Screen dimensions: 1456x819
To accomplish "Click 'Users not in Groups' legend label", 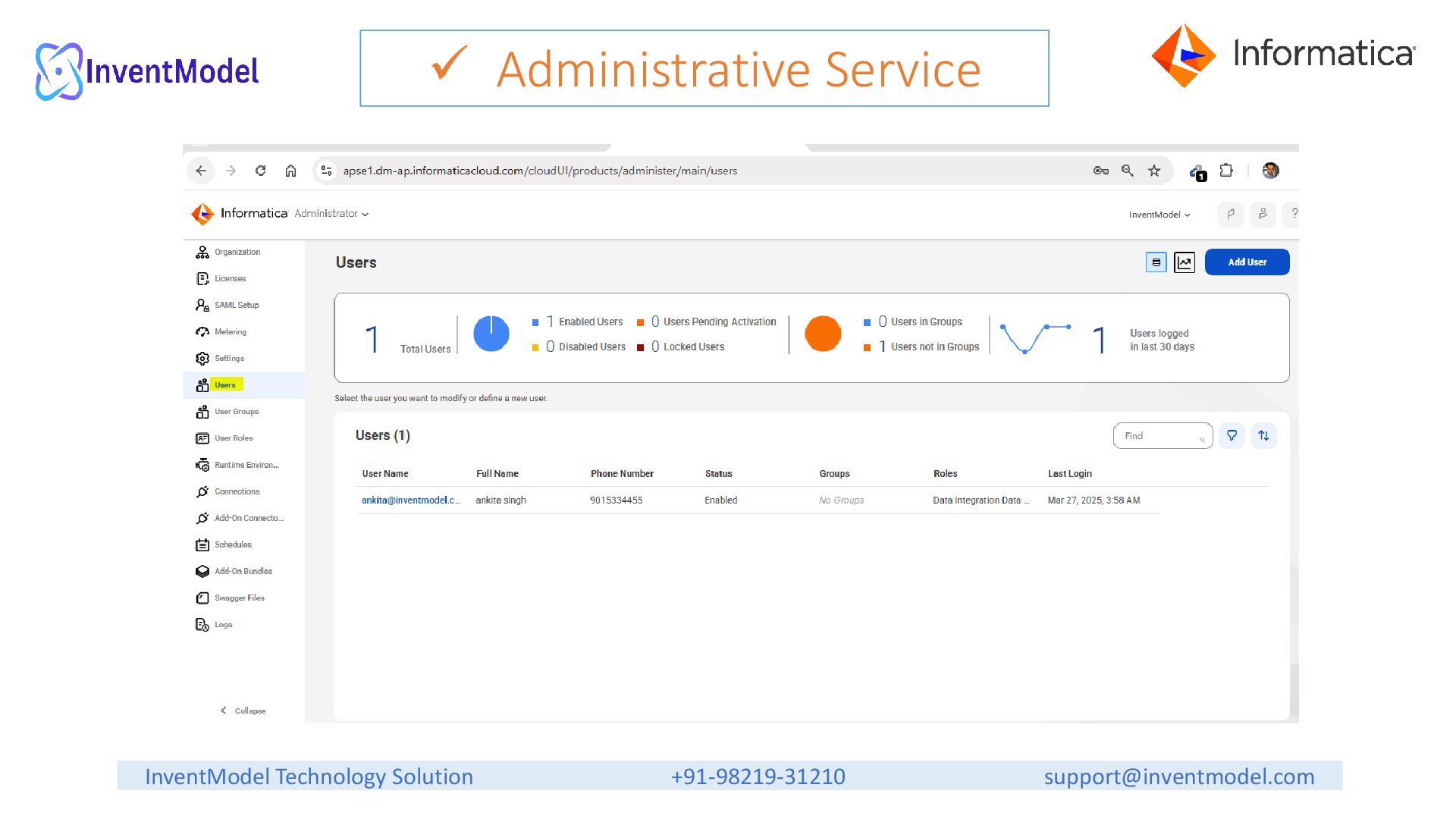I will click(935, 347).
